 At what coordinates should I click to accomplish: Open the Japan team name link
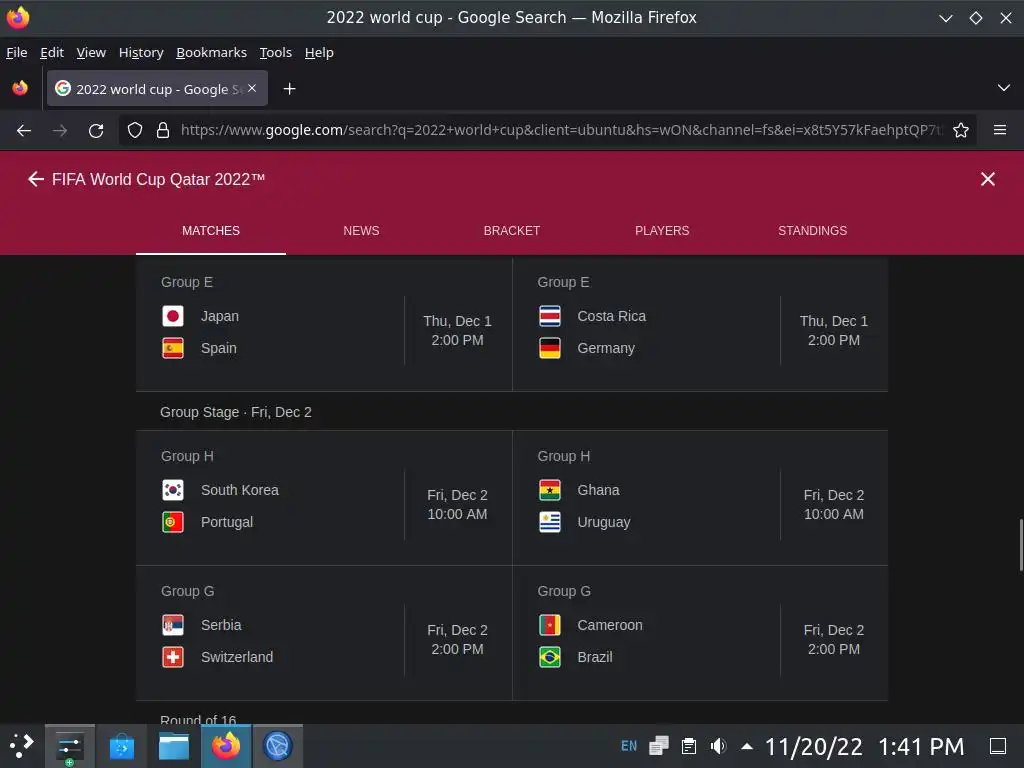(x=220, y=316)
